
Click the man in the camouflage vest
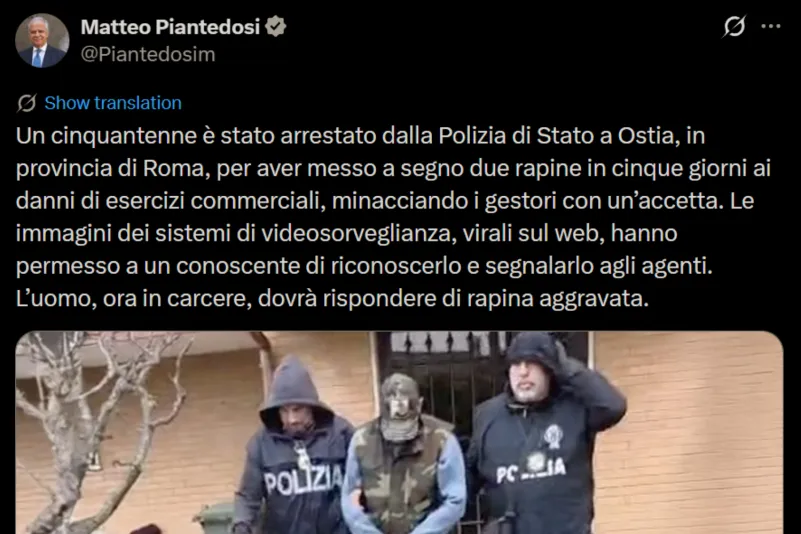coord(404,455)
